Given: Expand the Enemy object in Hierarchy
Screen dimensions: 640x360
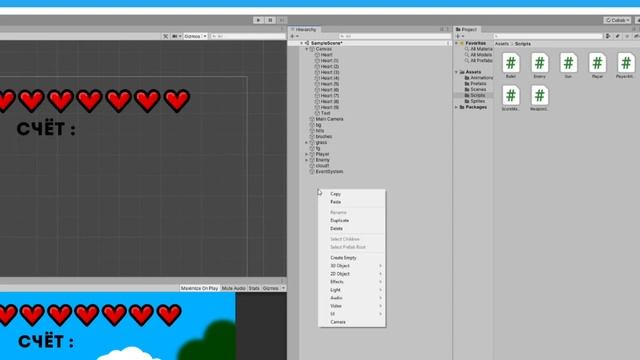Looking at the screenshot, I should 307,160.
